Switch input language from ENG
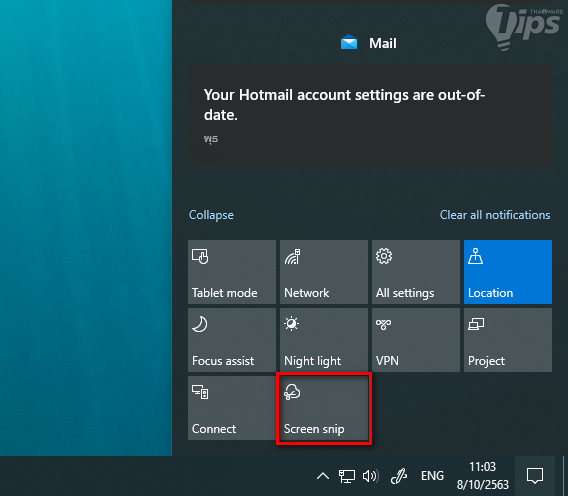The image size is (568, 496). [432, 476]
